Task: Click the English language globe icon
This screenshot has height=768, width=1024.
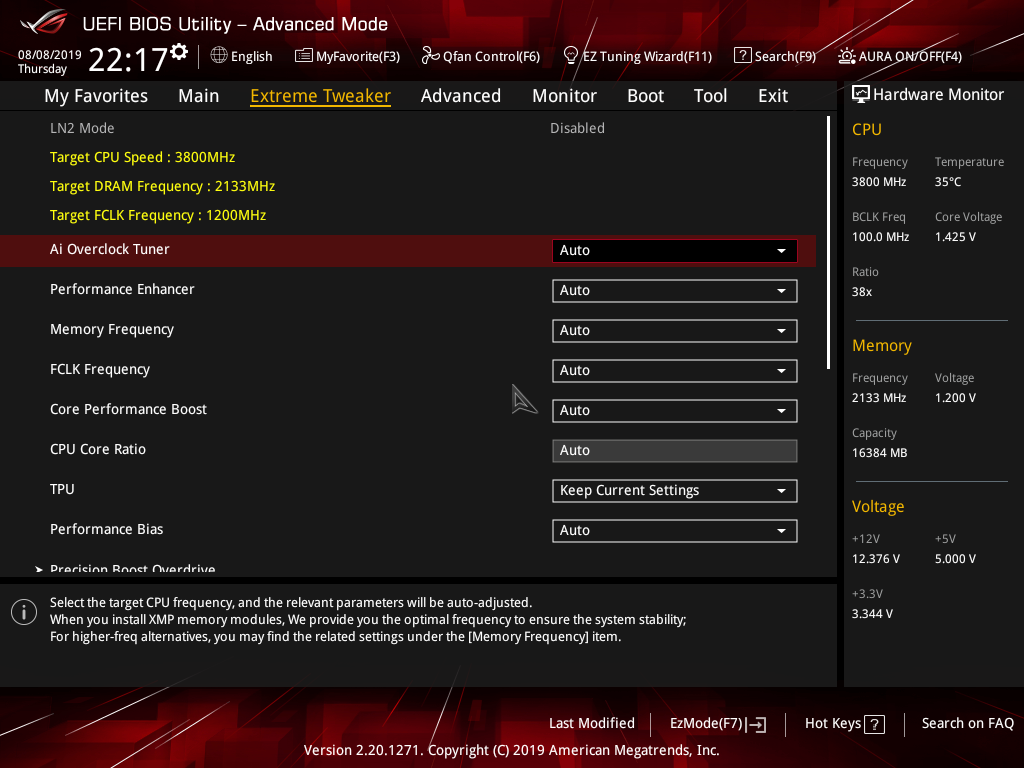Action: coord(217,56)
